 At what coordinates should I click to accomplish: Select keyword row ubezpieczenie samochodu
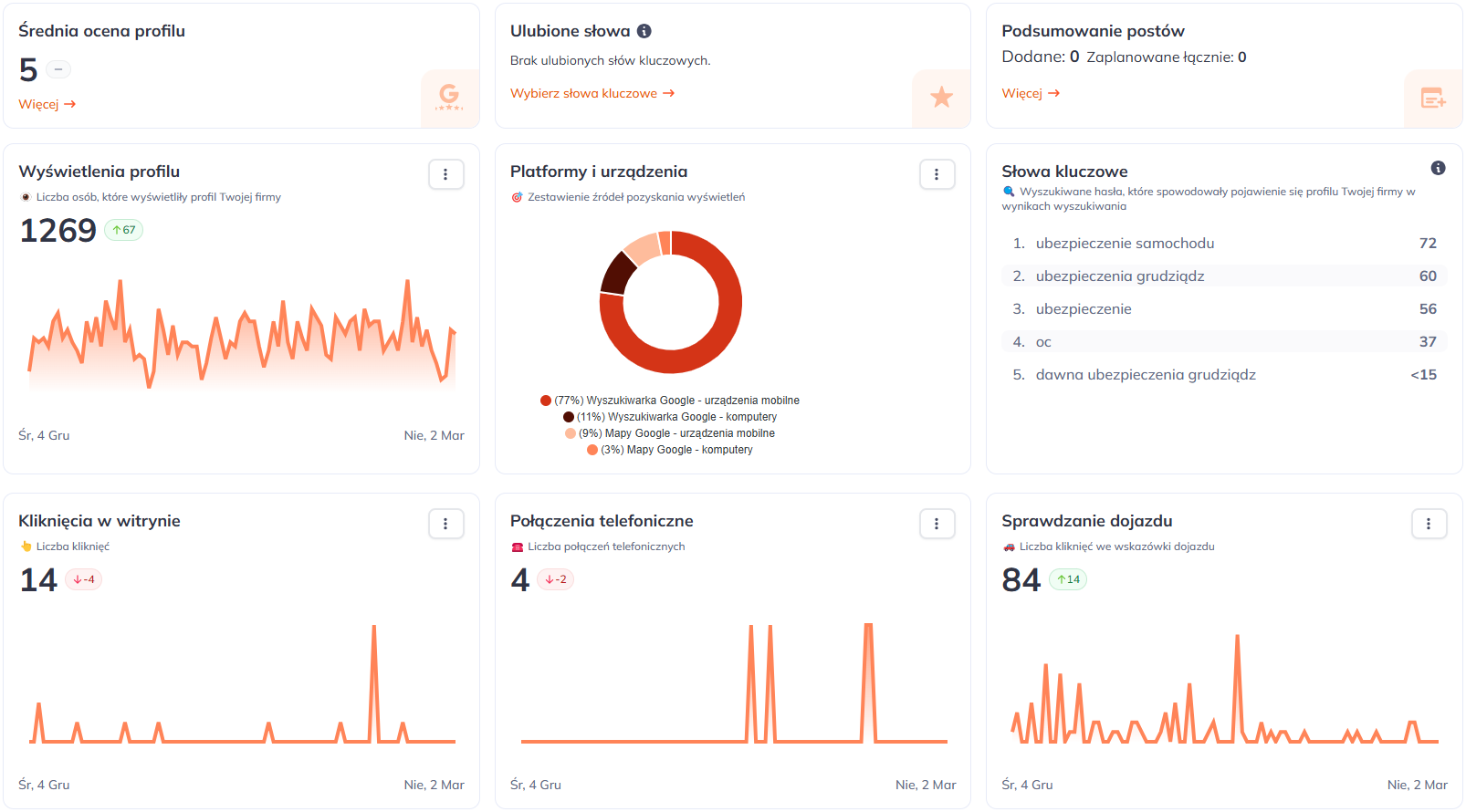(1223, 244)
